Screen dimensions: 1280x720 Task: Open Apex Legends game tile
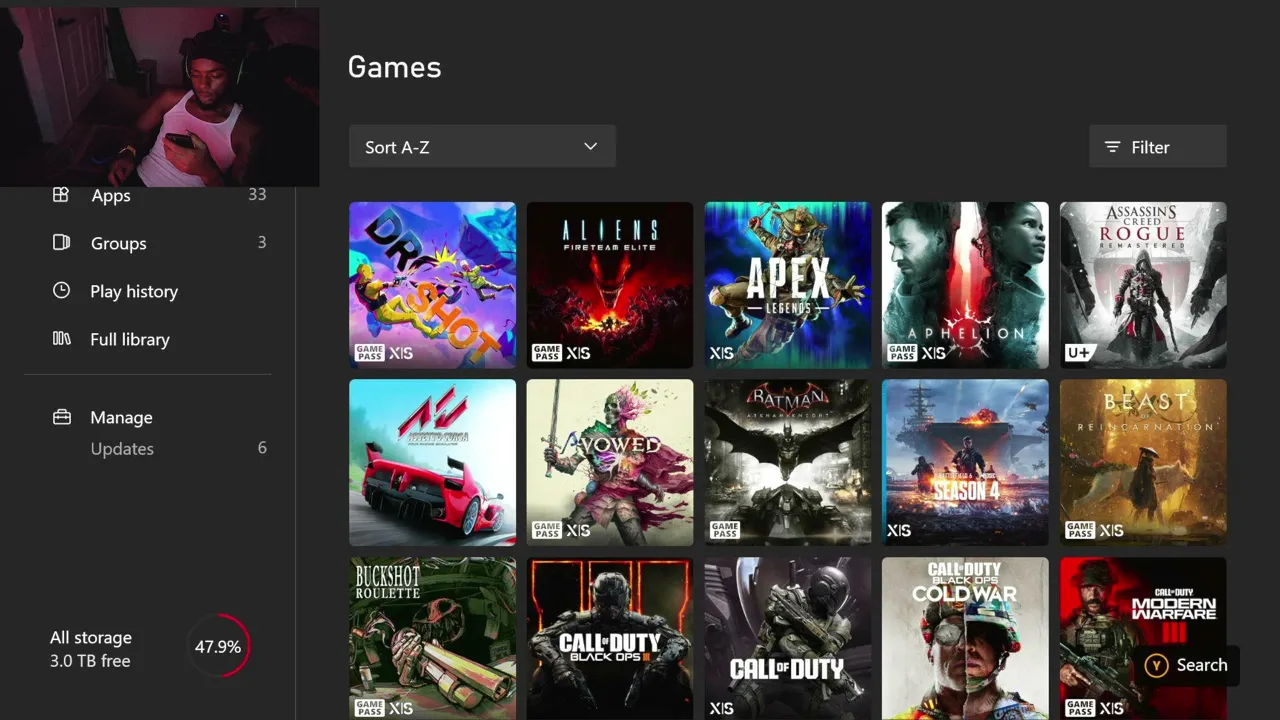point(788,285)
